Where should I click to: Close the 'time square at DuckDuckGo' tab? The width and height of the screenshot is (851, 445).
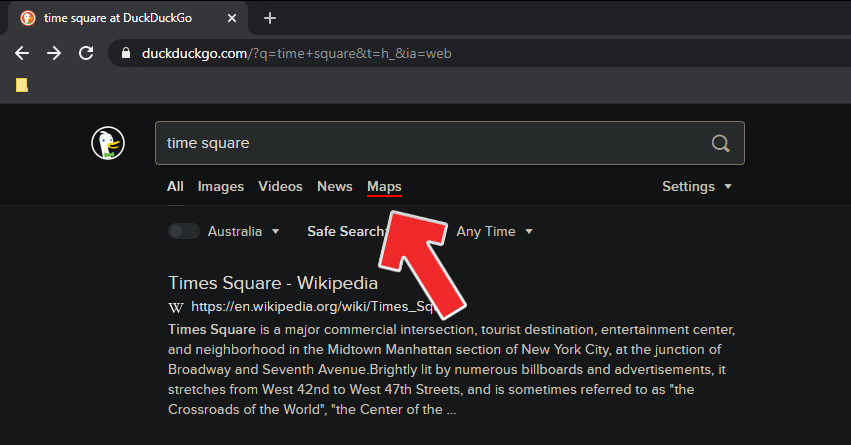(232, 18)
